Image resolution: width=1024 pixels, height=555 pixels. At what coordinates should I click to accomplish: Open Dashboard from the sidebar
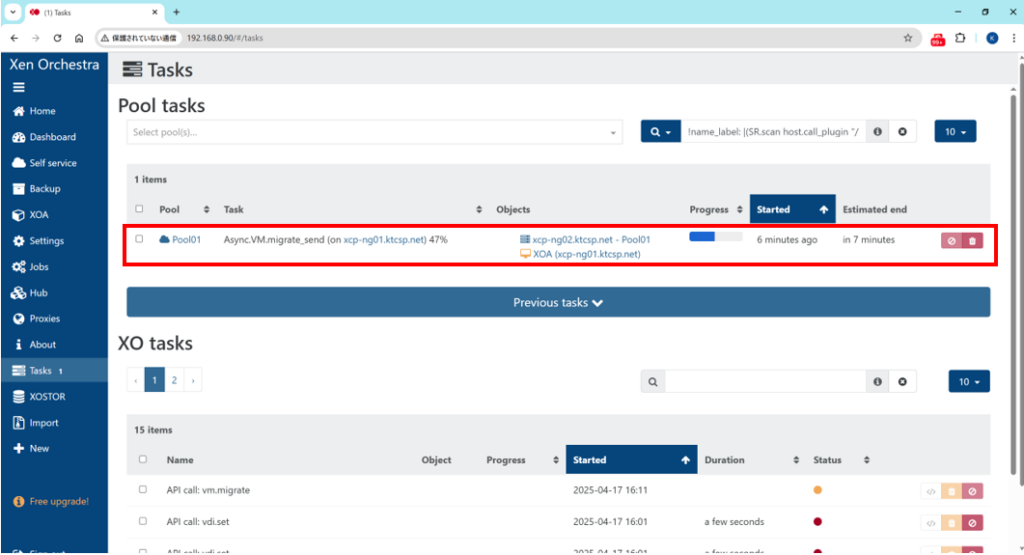click(x=52, y=137)
